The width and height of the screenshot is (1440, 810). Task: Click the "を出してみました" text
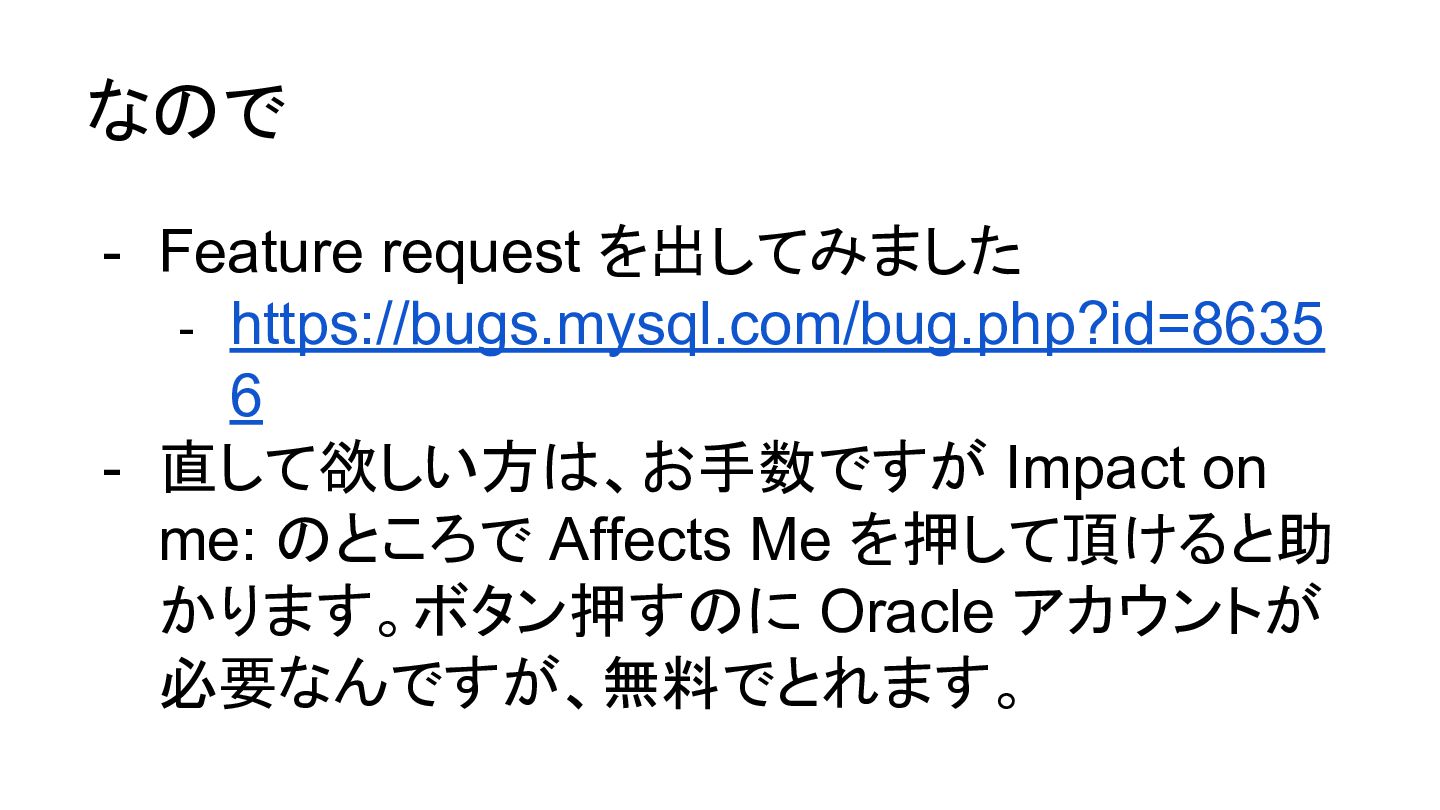810,253
